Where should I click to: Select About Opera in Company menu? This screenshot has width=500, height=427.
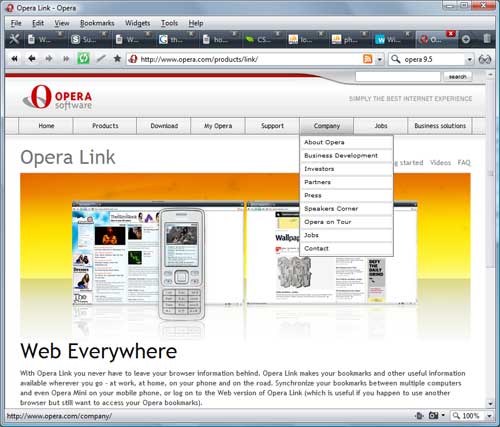coord(346,142)
